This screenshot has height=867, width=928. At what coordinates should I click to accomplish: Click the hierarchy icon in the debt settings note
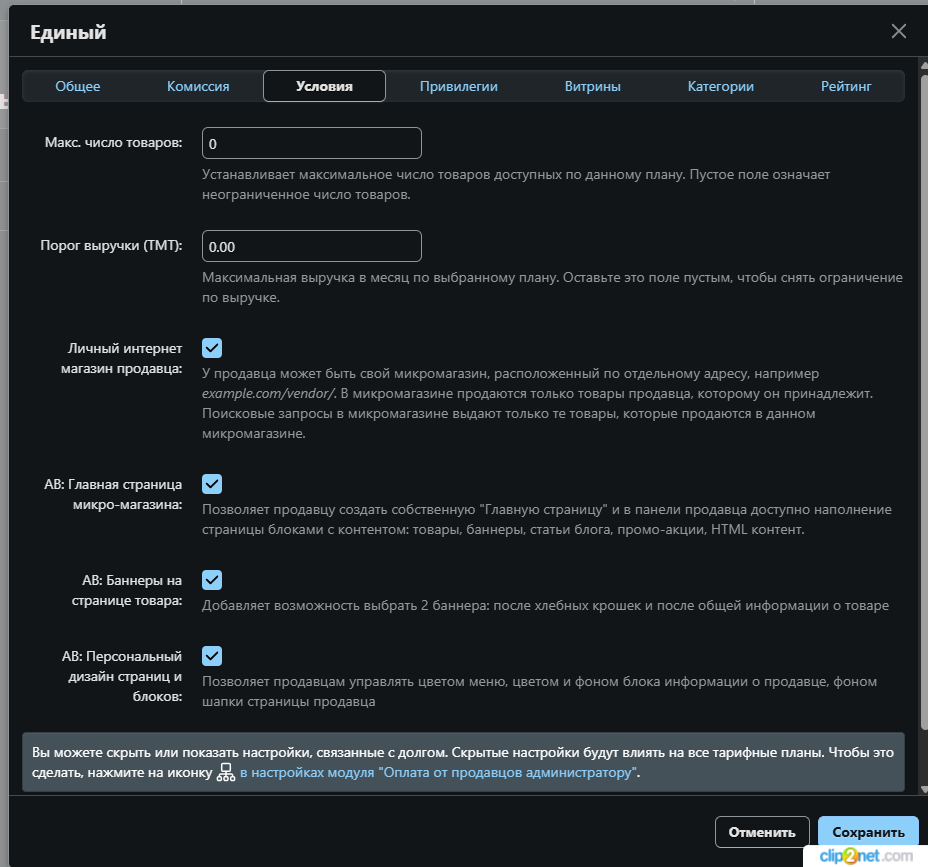coord(226,773)
